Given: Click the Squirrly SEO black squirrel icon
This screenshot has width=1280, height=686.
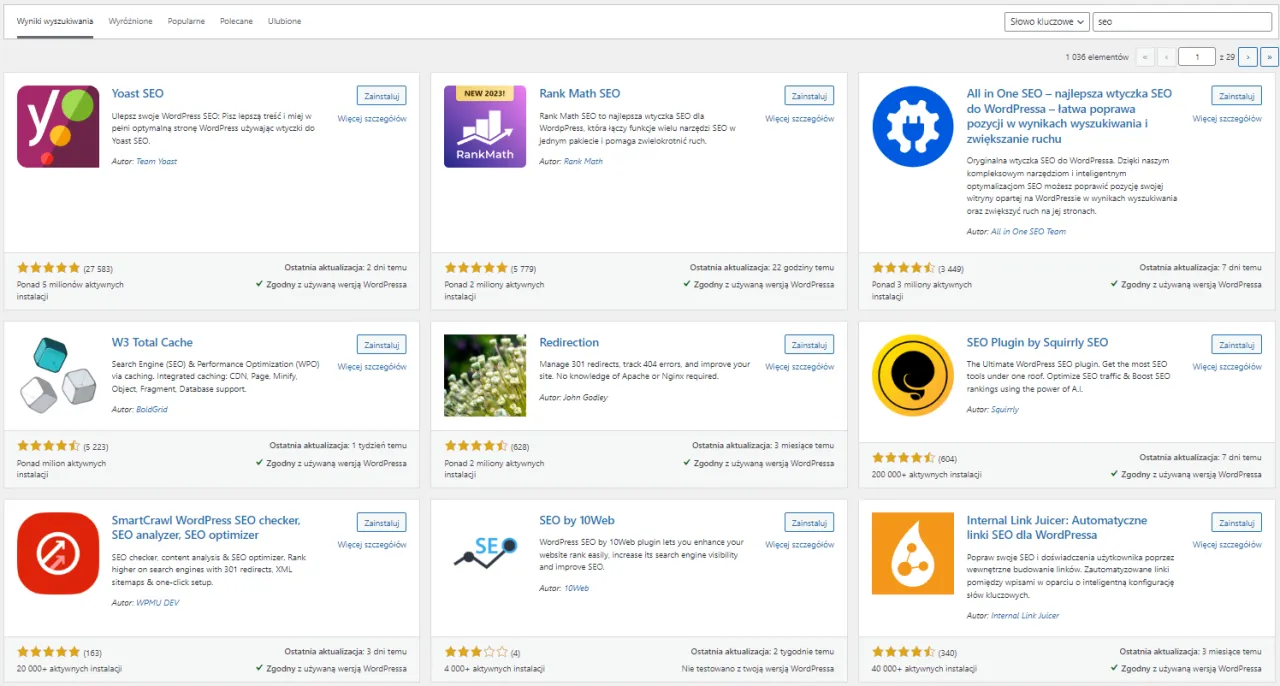Looking at the screenshot, I should click(x=912, y=374).
